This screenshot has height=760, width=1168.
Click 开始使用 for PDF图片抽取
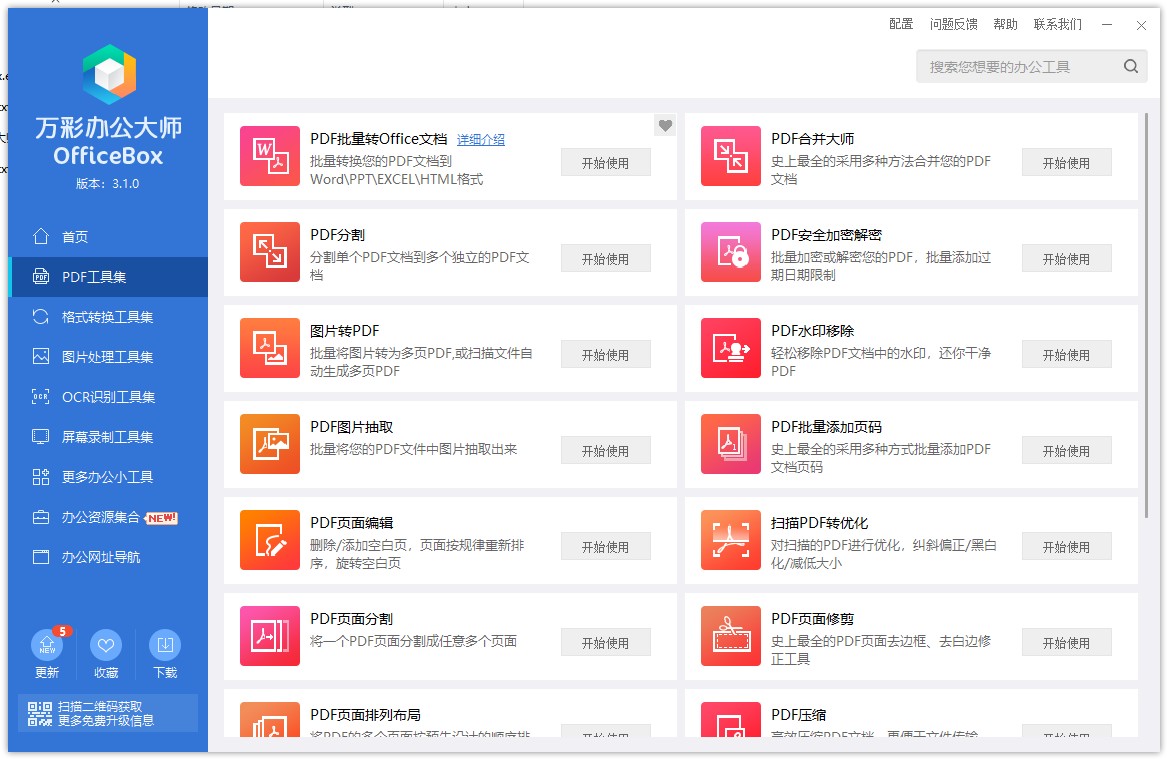[606, 451]
